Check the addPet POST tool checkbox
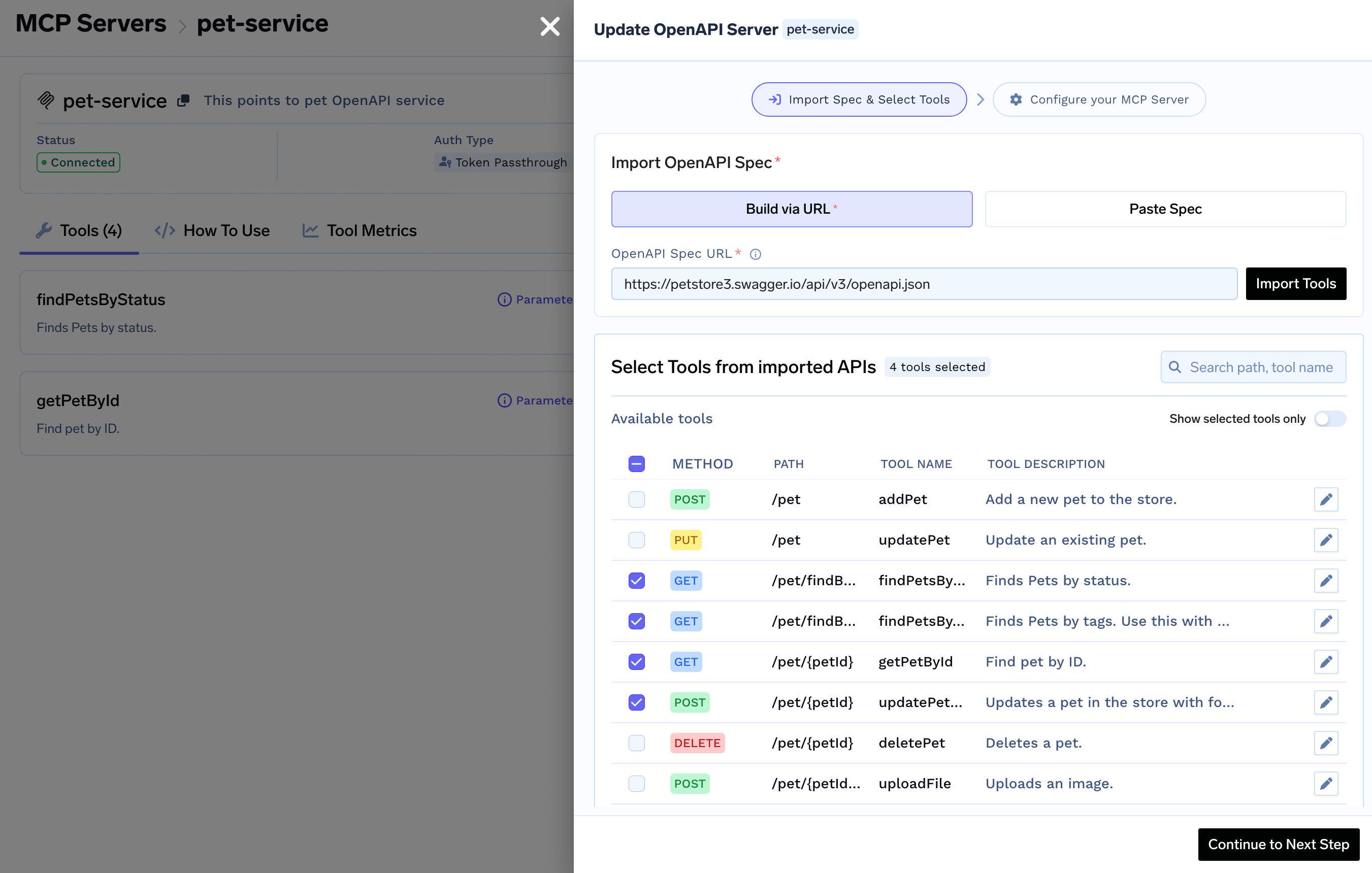Viewport: 1372px width, 873px height. point(636,499)
